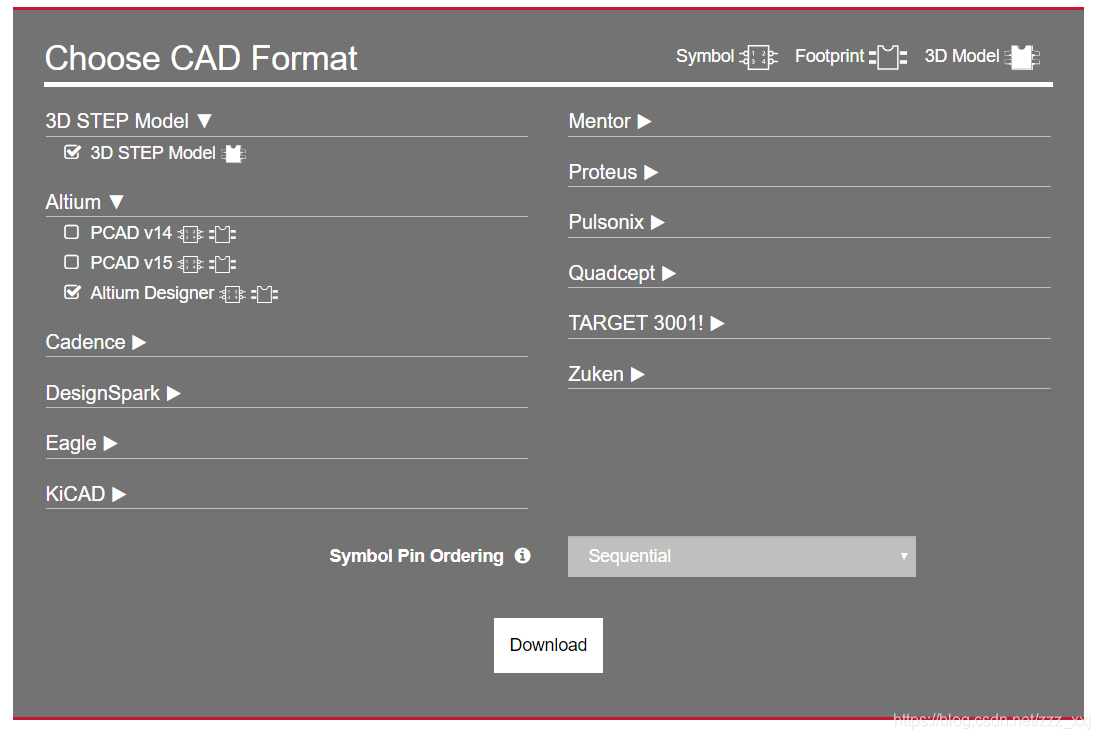The height and width of the screenshot is (739, 1100).
Task: Uncheck the 3D STEP Model checkbox
Action: pyautogui.click(x=72, y=152)
